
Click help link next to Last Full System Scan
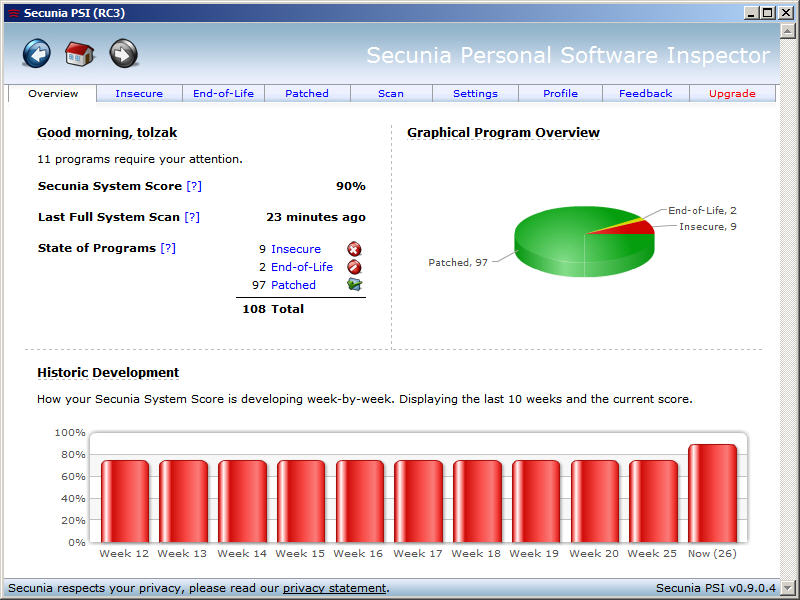point(192,217)
